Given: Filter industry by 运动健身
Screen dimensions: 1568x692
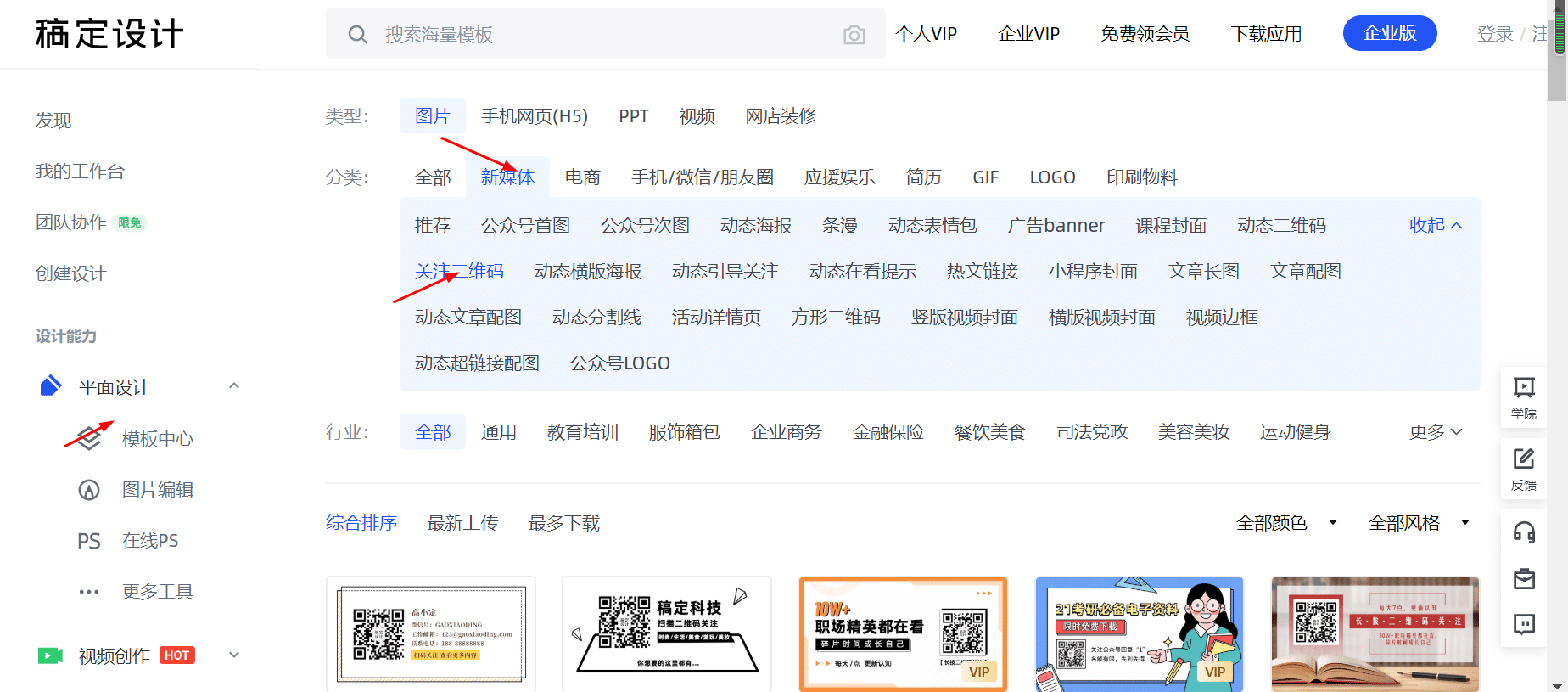Looking at the screenshot, I should click(x=1296, y=432).
